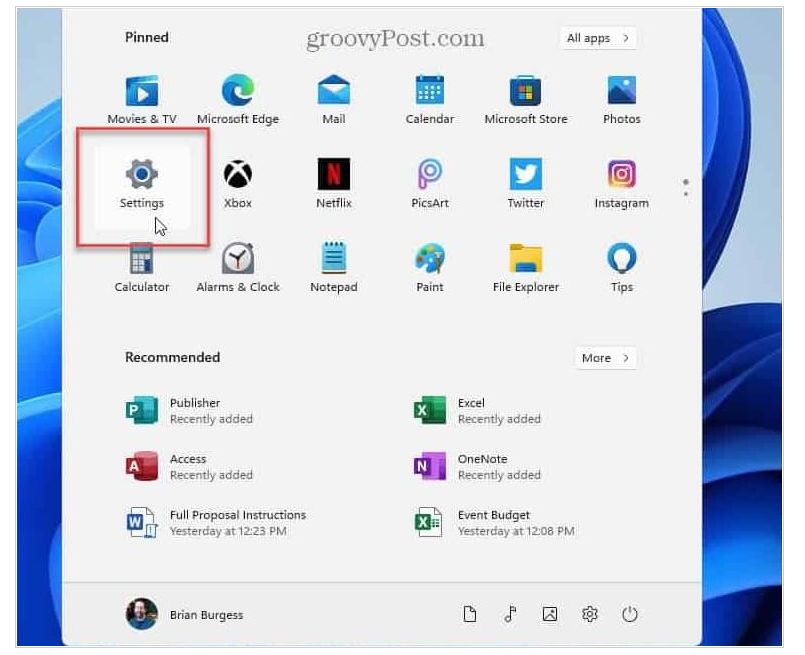Image resolution: width=805 pixels, height=655 pixels.
Task: Open the Mail app
Action: pyautogui.click(x=334, y=101)
